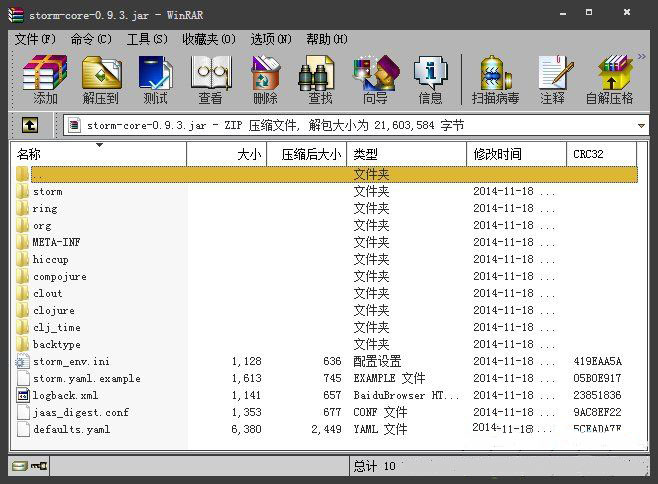Open the 收藏夹(O) menu
This screenshot has width=658, height=484.
(x=209, y=39)
